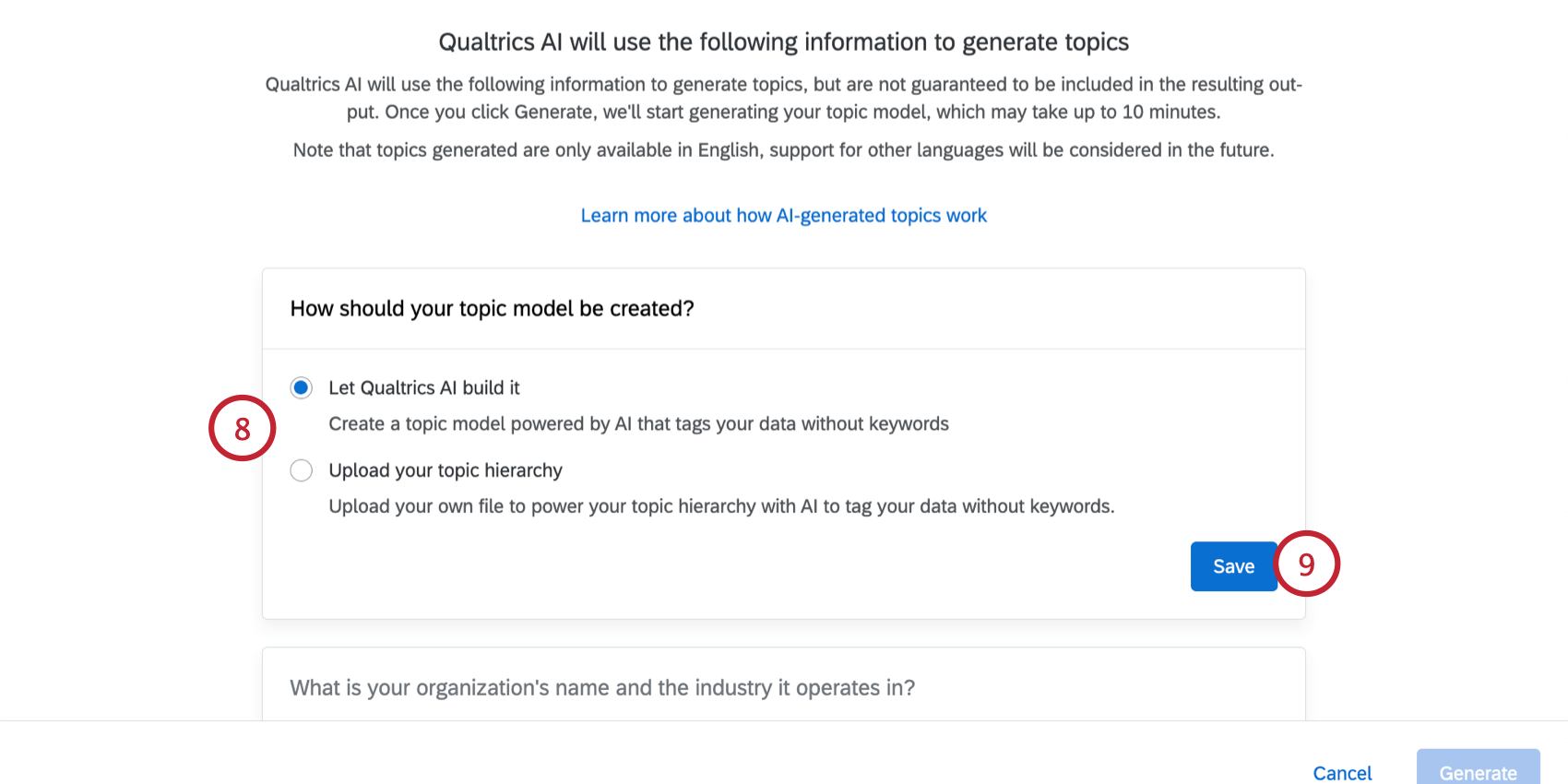This screenshot has width=1568, height=784.
Task: Click the Cancel link at the bottom
Action: coord(1342,773)
